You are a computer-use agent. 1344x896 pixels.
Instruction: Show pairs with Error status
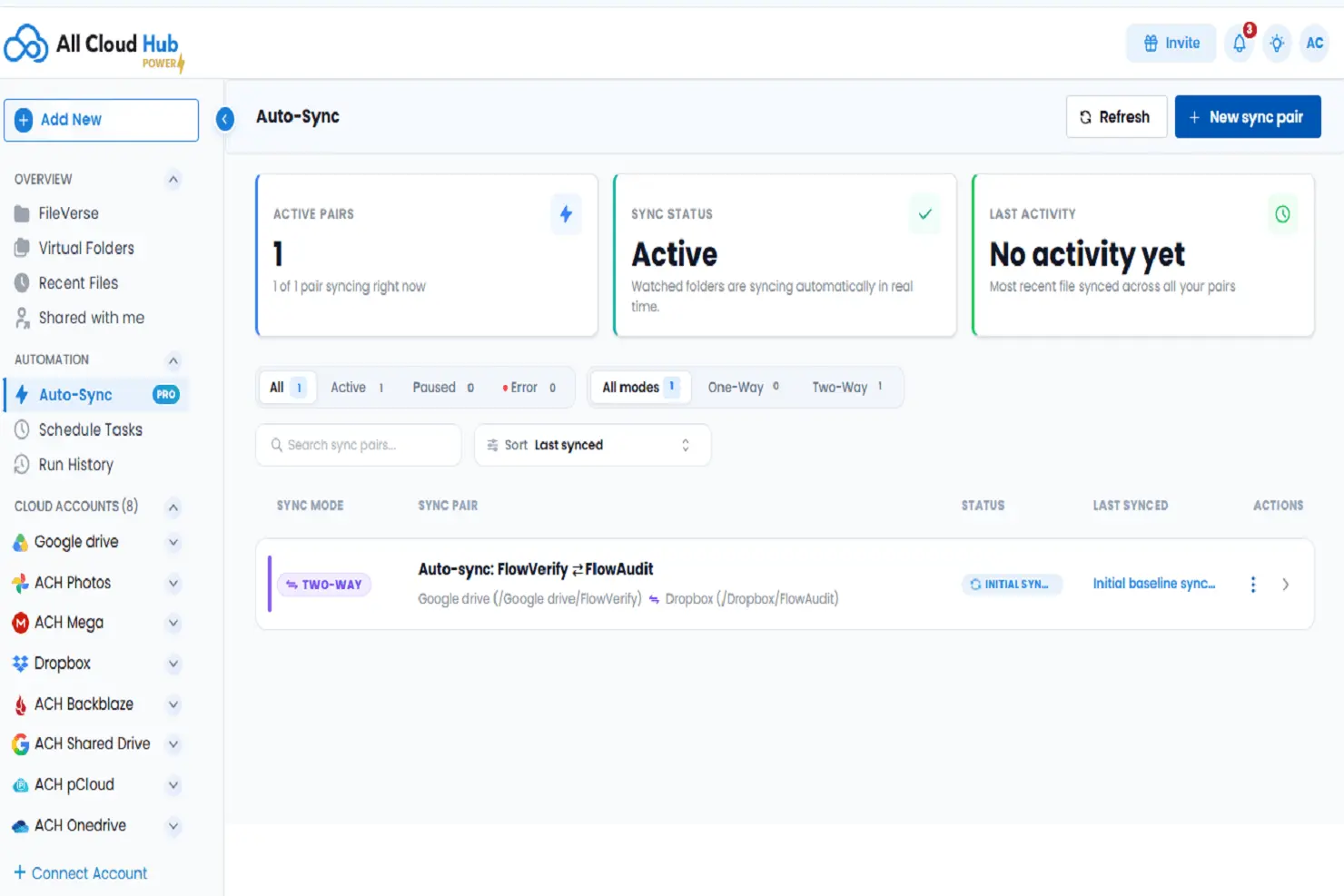point(529,388)
